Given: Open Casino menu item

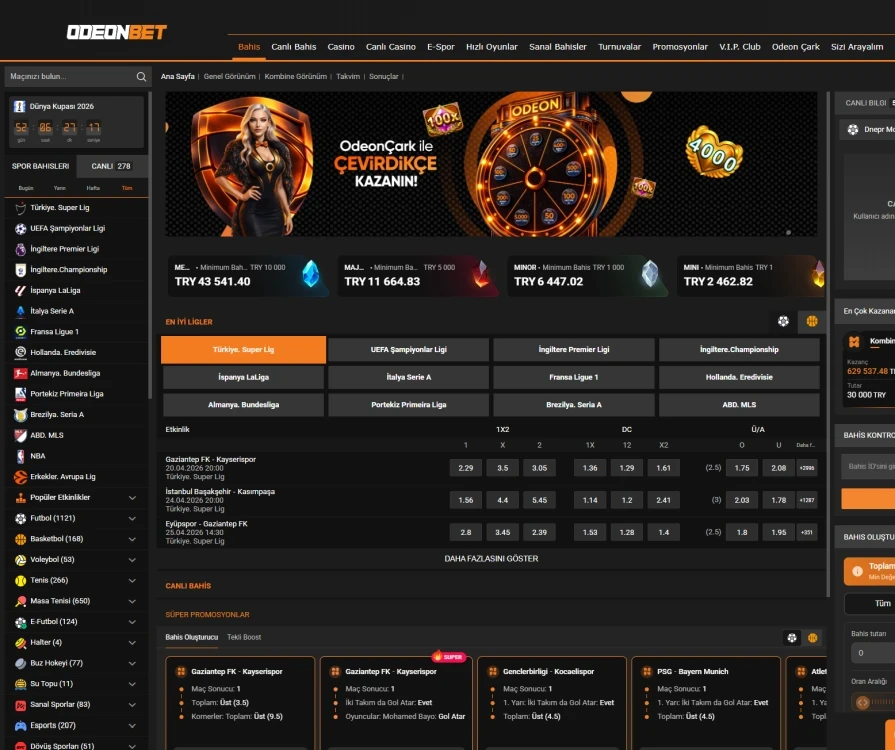Looking at the screenshot, I should coord(341,47).
